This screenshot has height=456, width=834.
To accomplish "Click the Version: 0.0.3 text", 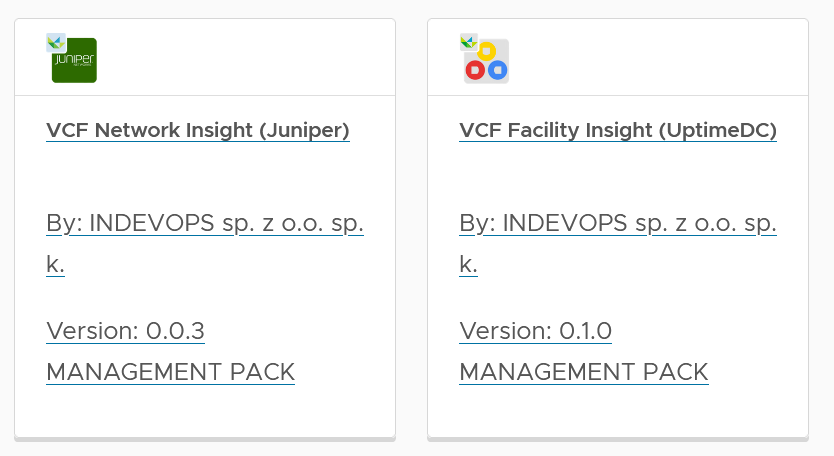I will [x=126, y=331].
